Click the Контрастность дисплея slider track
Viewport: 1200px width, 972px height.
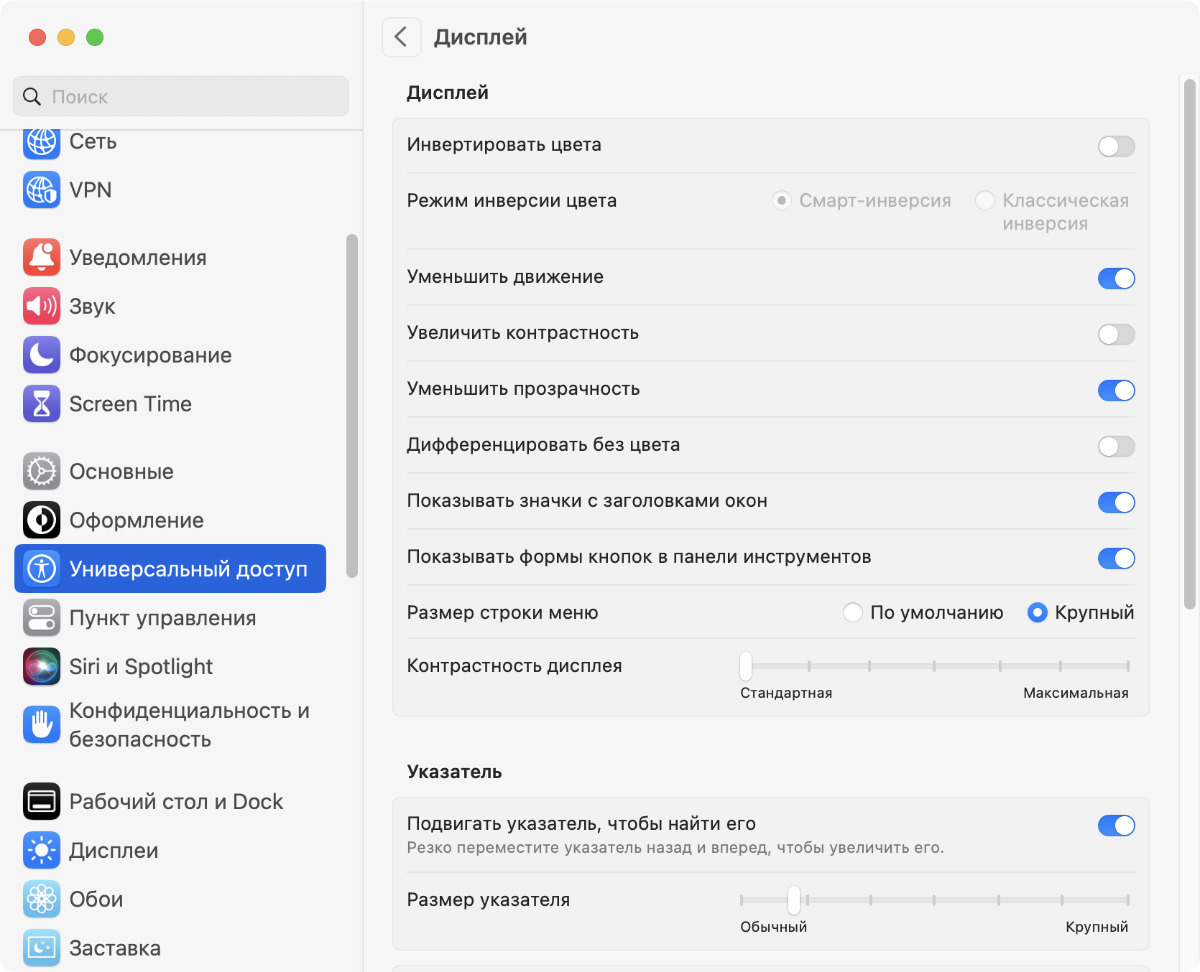(x=934, y=665)
